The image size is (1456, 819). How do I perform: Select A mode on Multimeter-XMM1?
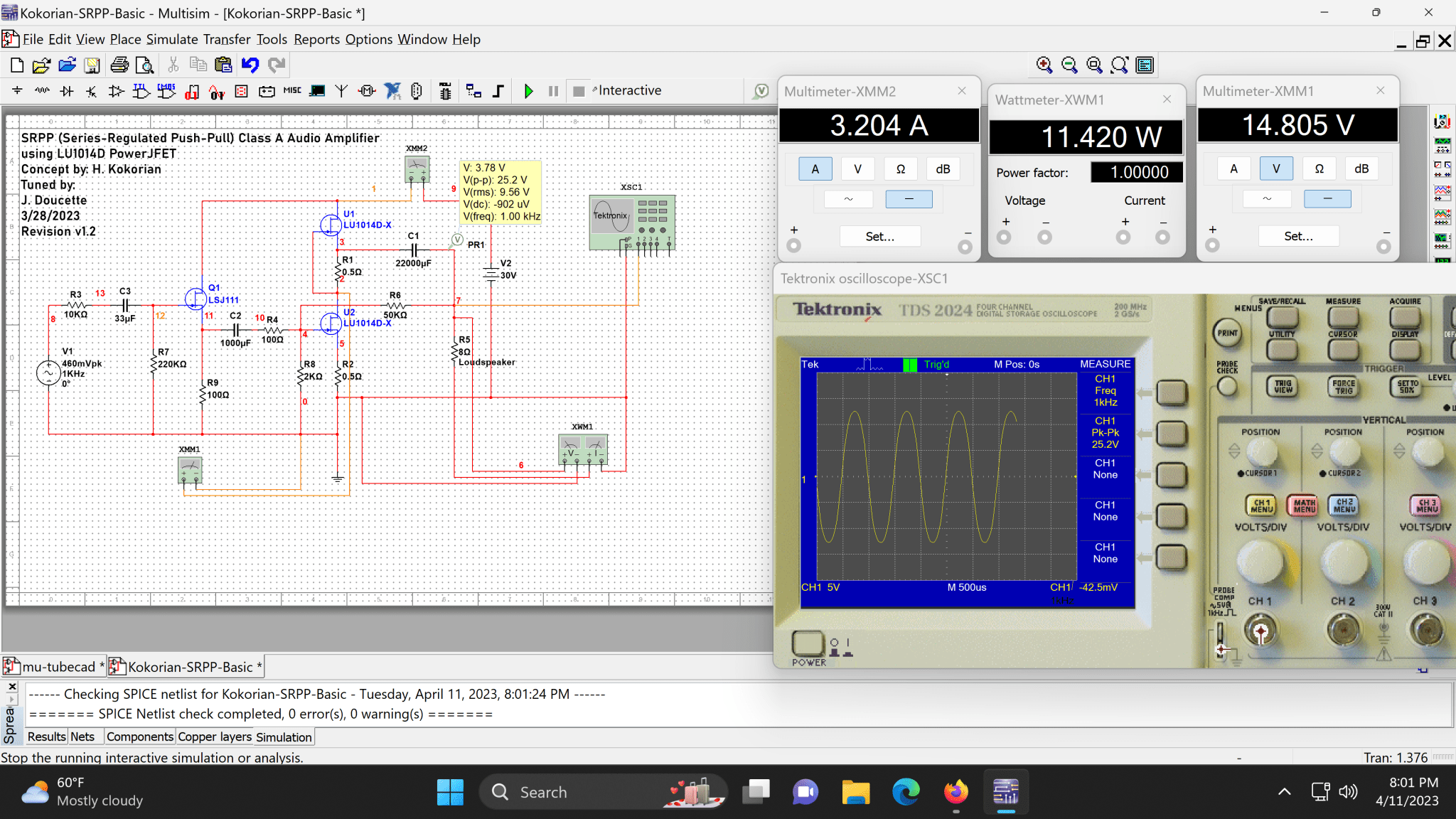tap(1234, 168)
